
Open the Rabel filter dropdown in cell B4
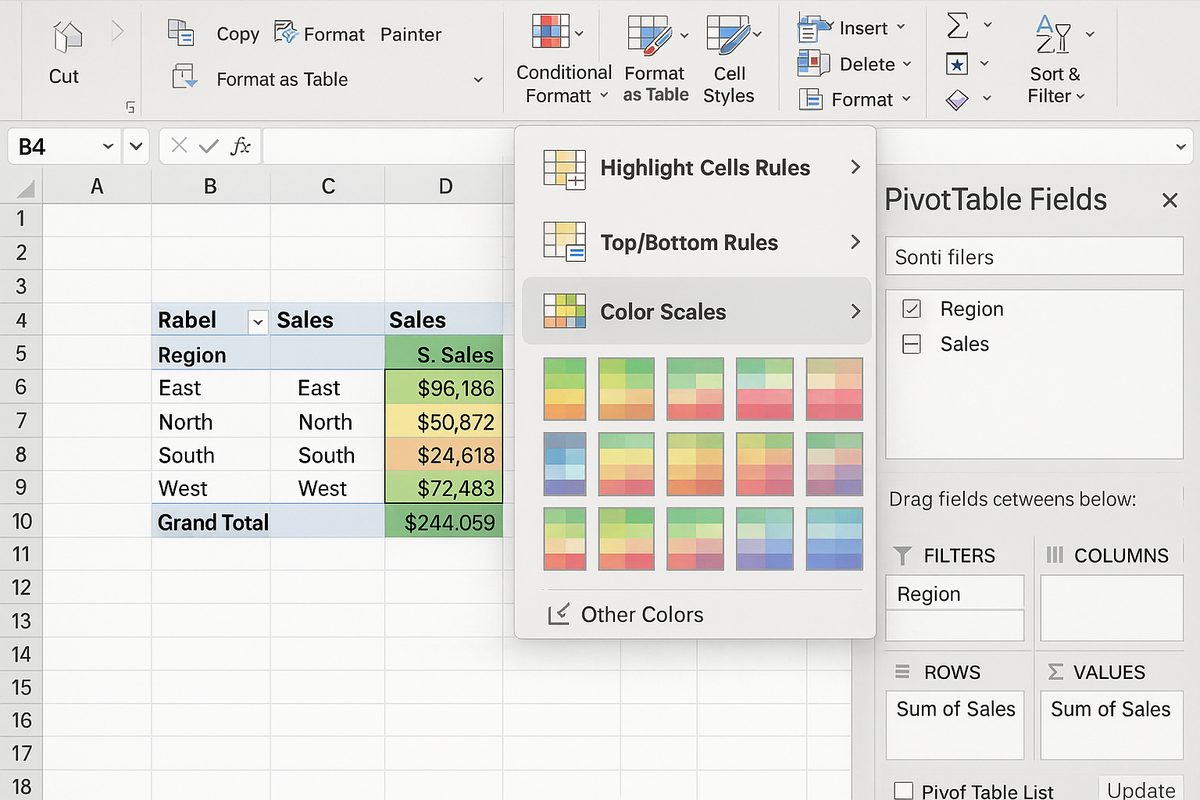[x=258, y=321]
